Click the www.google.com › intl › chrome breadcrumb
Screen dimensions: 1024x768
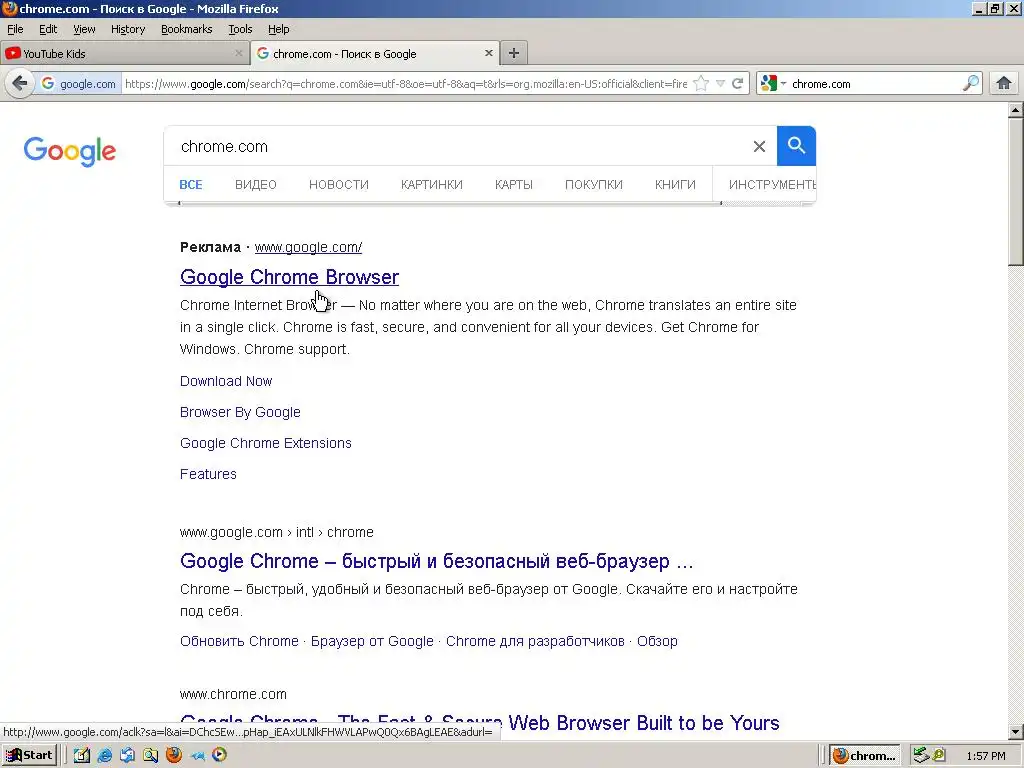277,532
